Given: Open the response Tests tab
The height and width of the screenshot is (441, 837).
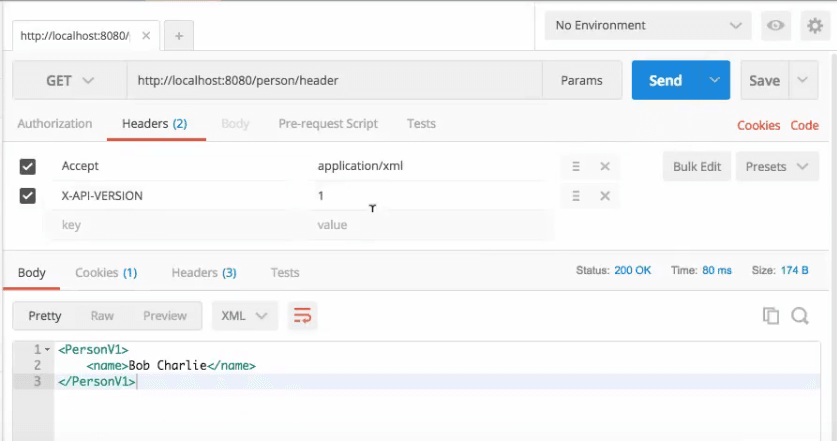Looking at the screenshot, I should pos(285,273).
